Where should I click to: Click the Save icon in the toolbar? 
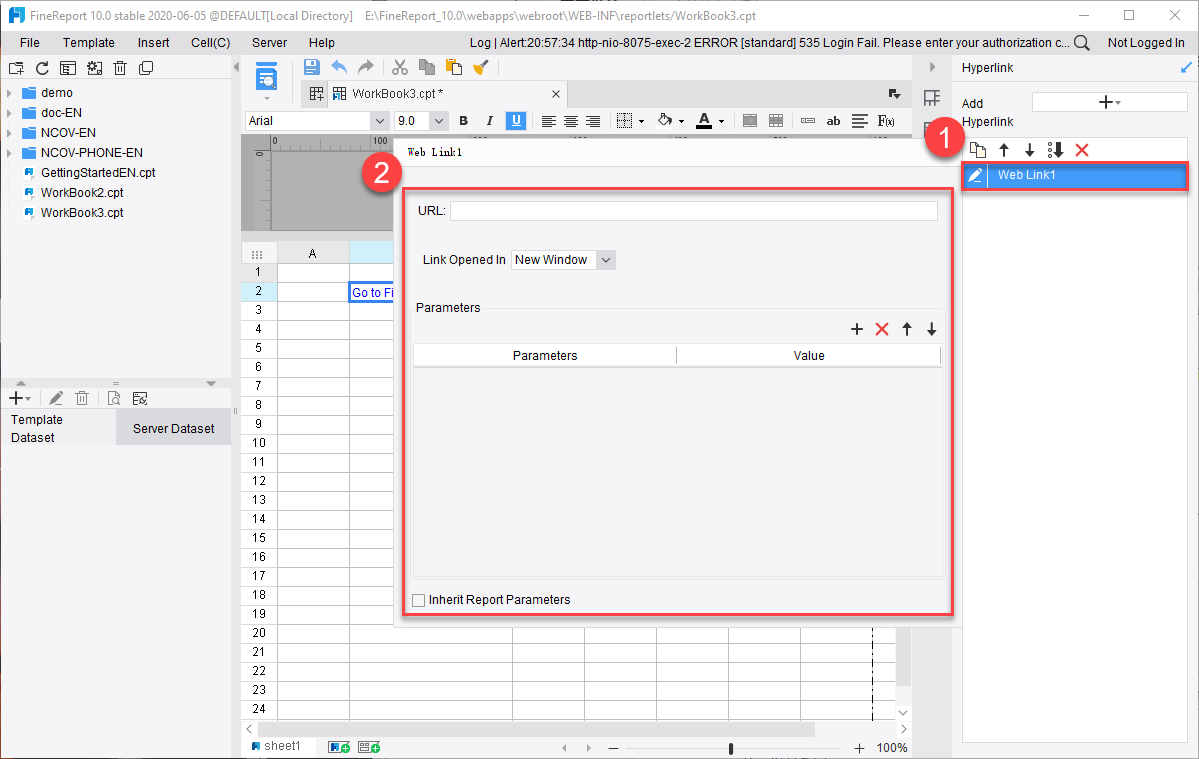point(311,67)
